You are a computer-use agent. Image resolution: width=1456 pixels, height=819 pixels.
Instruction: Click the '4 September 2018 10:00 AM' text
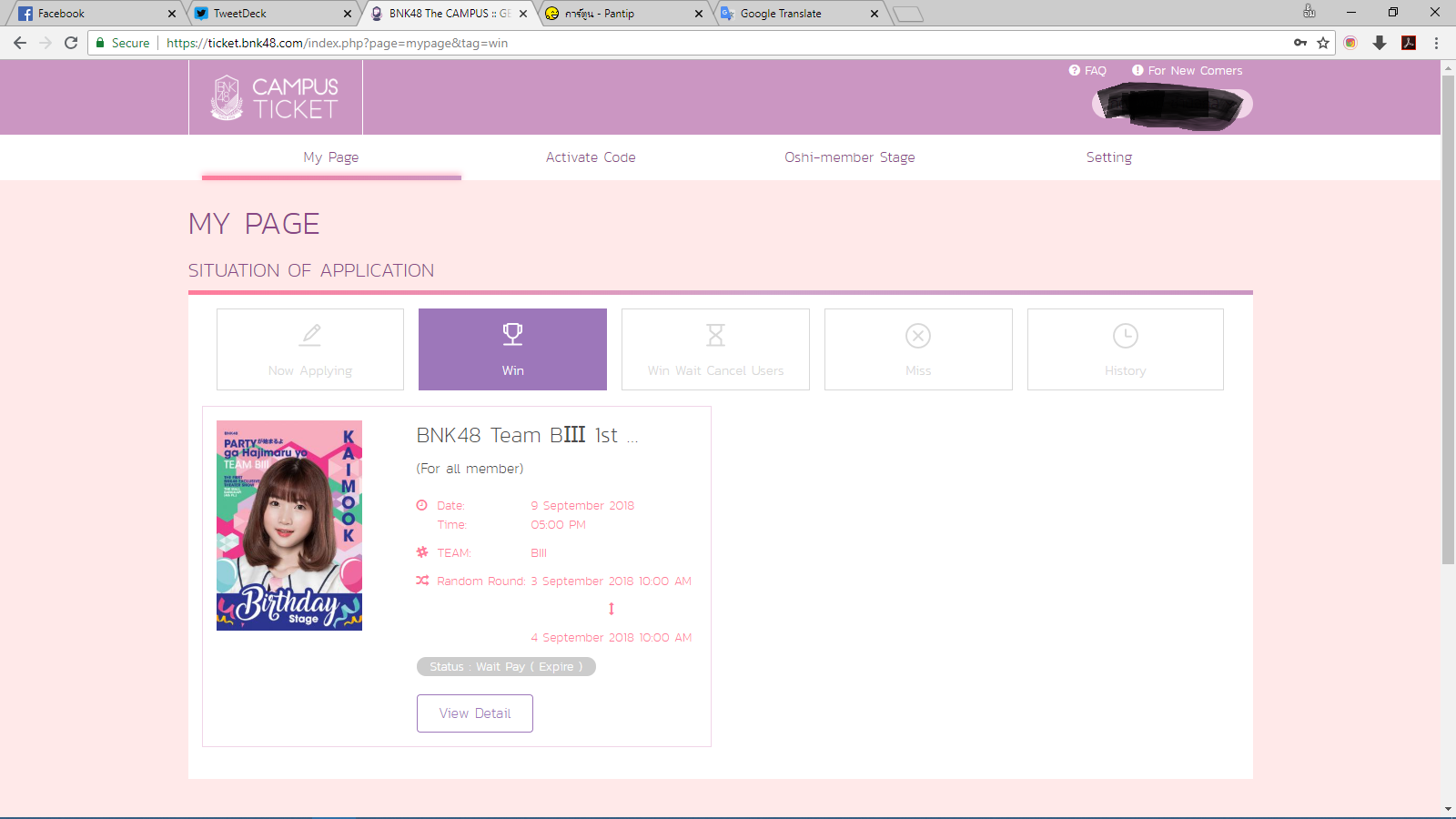(612, 638)
